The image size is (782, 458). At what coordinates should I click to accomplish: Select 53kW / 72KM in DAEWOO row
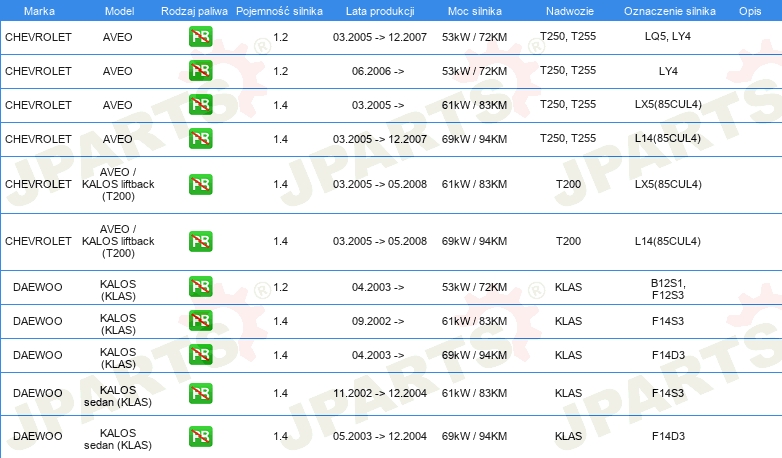pos(474,287)
